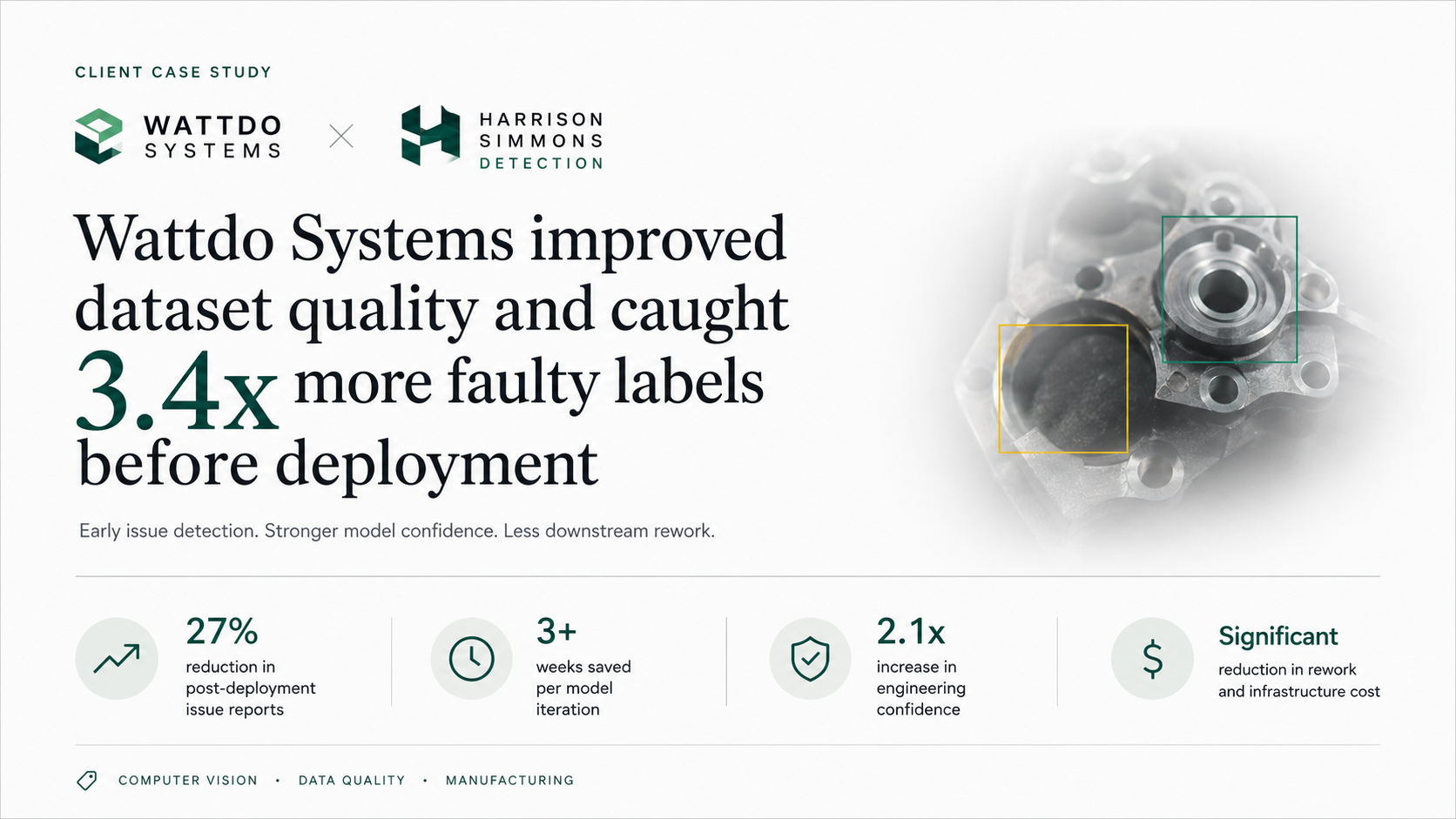Click the Harrison Simmons Detection wordmark
1456x819 pixels.
coord(541,141)
